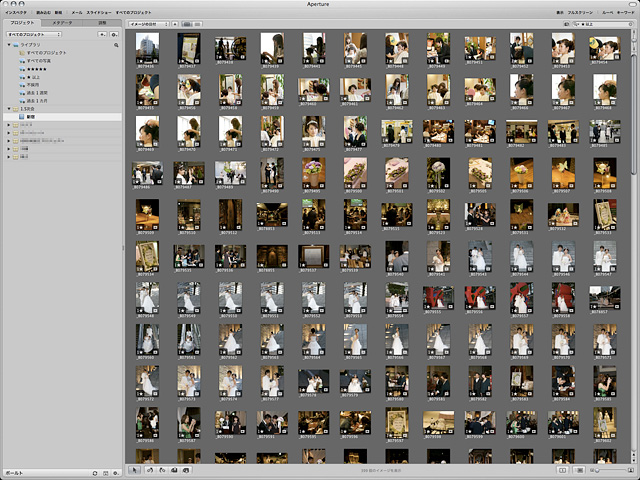Click the フルスクリーン button

pyautogui.click(x=579, y=11)
